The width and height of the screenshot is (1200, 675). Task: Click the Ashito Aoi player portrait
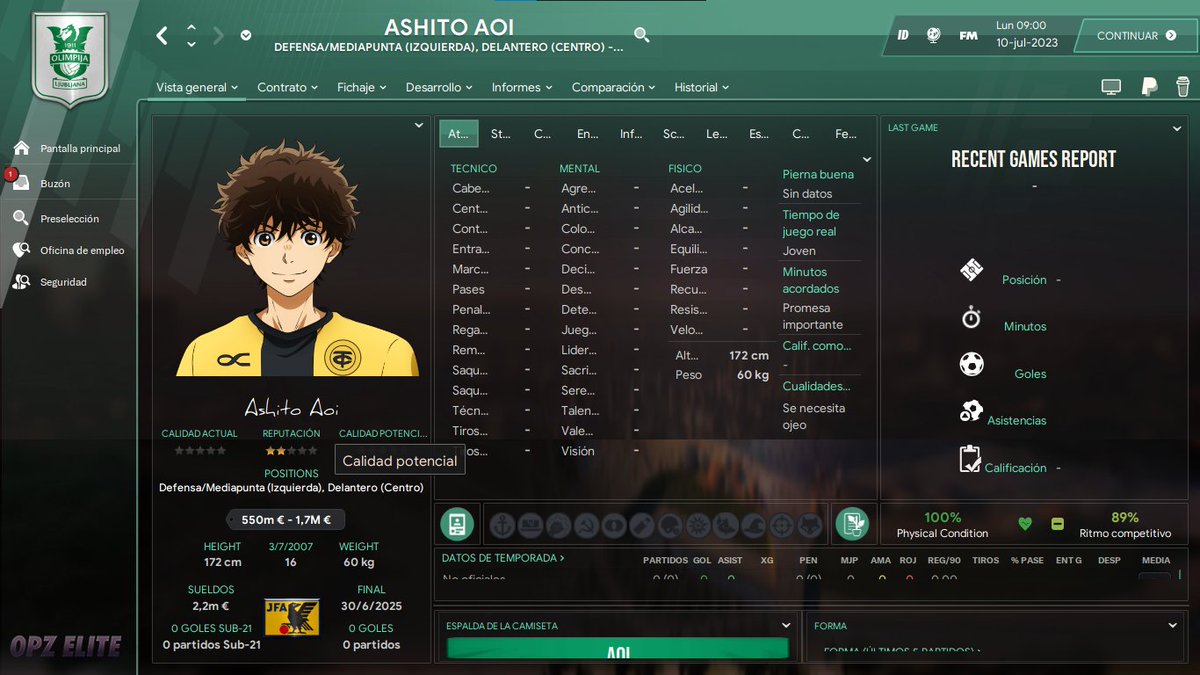(298, 260)
